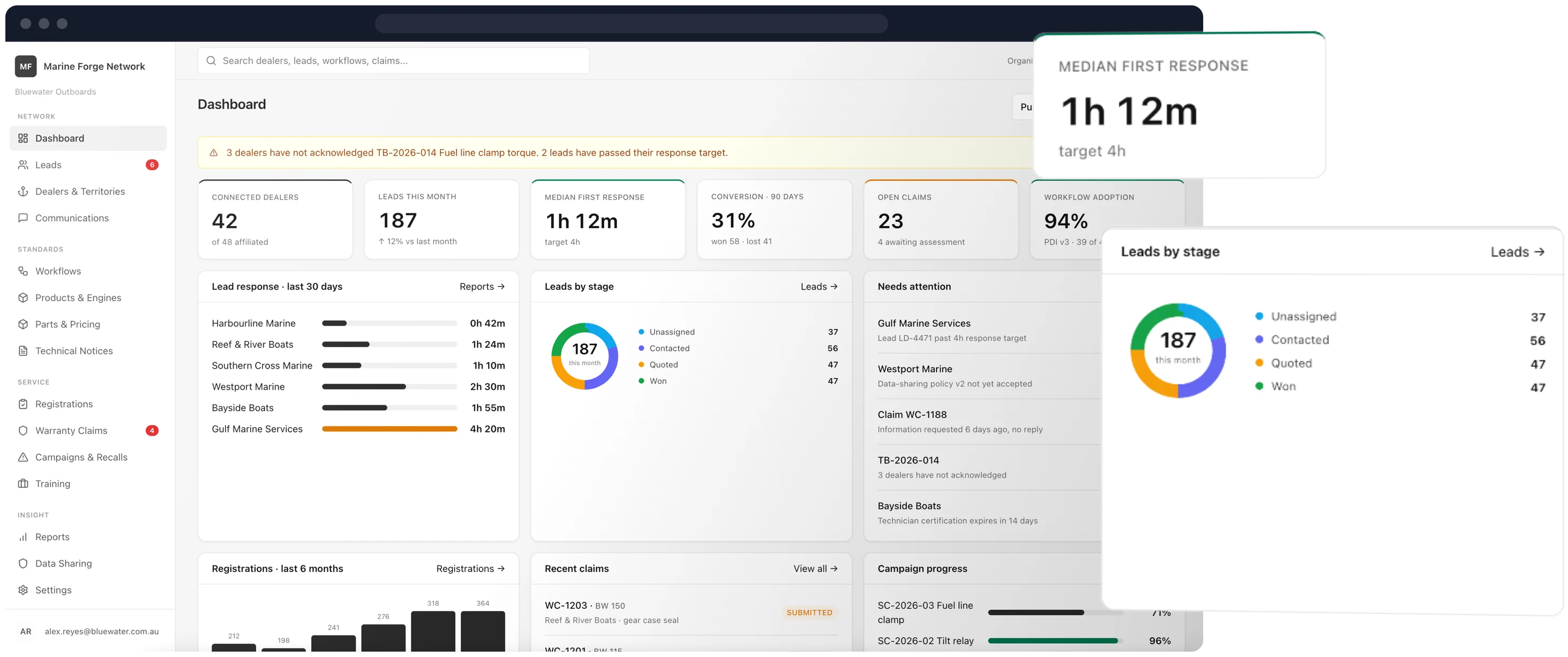
Task: Click the Workflows icon in sidebar
Action: [23, 271]
